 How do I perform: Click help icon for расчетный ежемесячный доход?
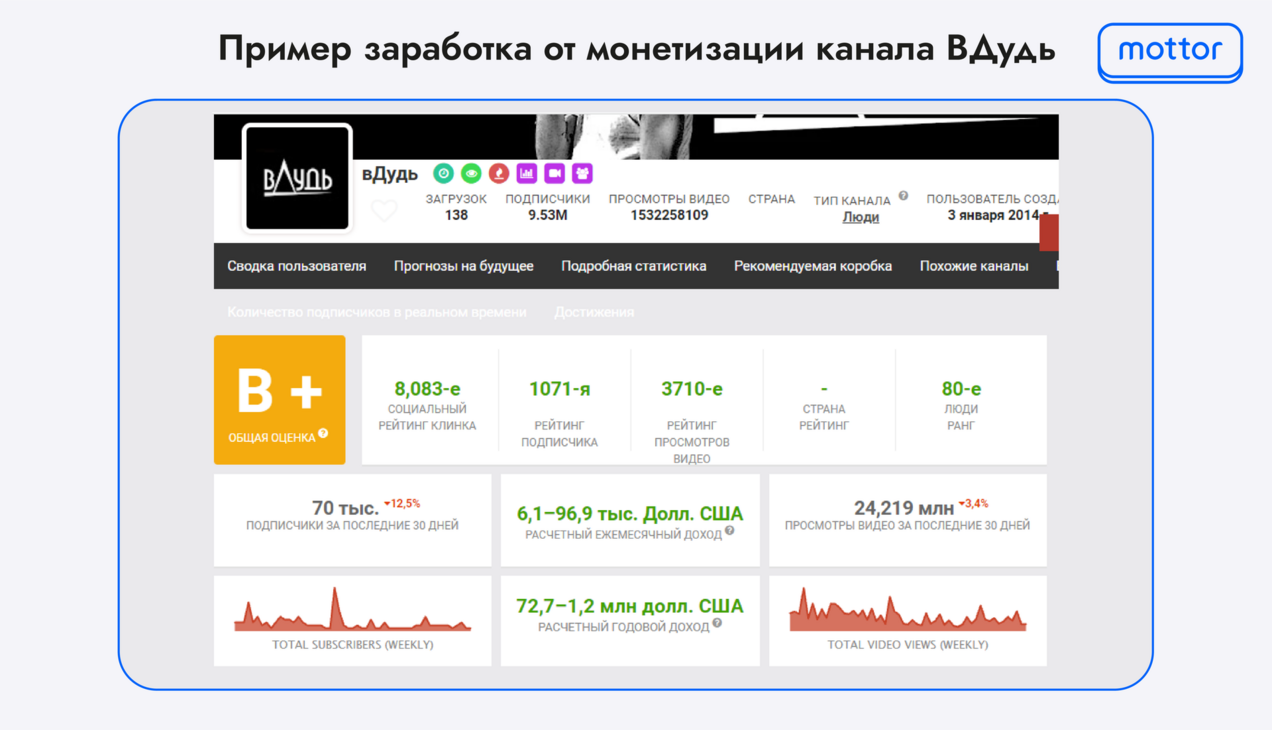(x=730, y=531)
